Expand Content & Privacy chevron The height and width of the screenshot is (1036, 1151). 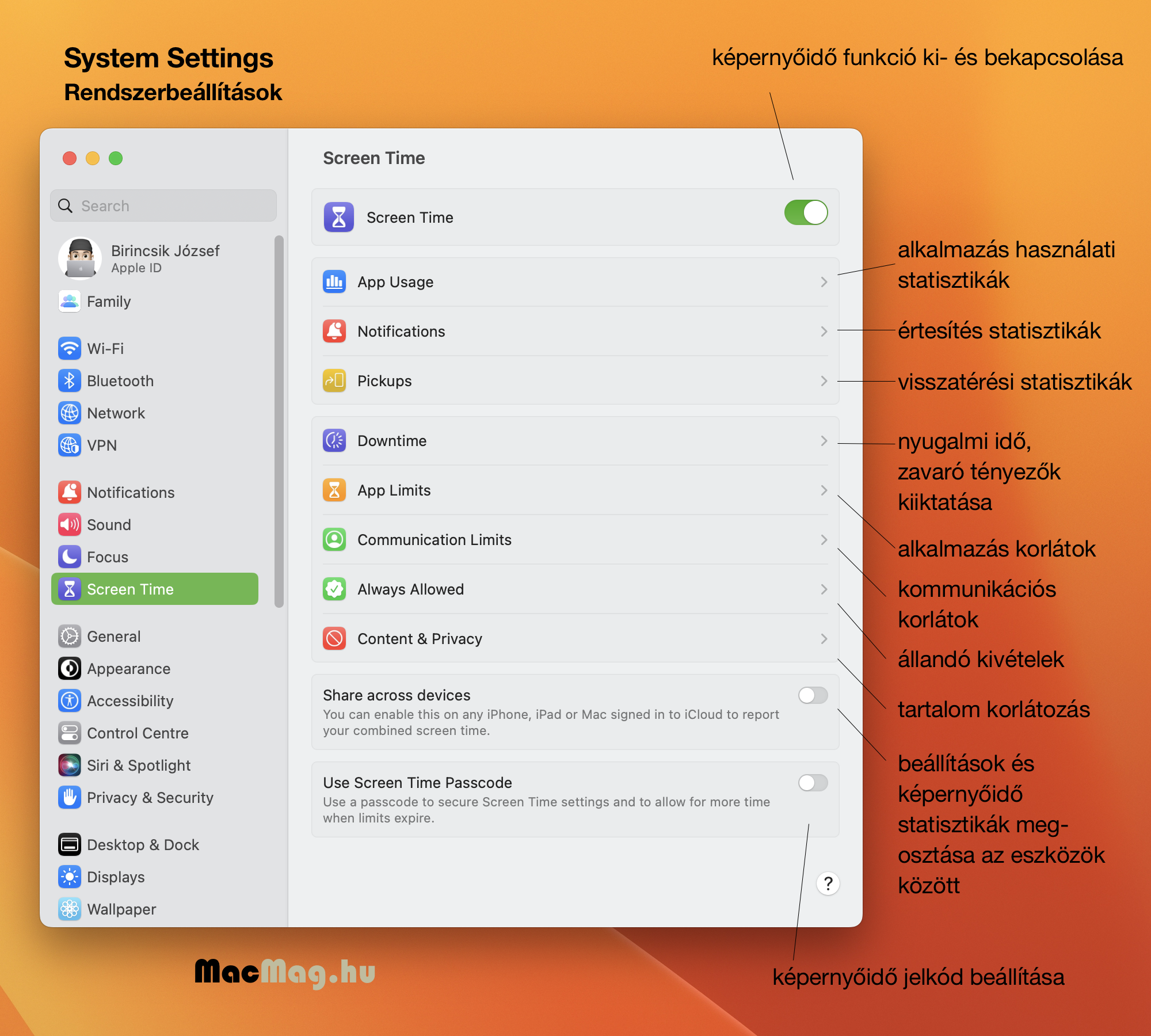tap(824, 639)
